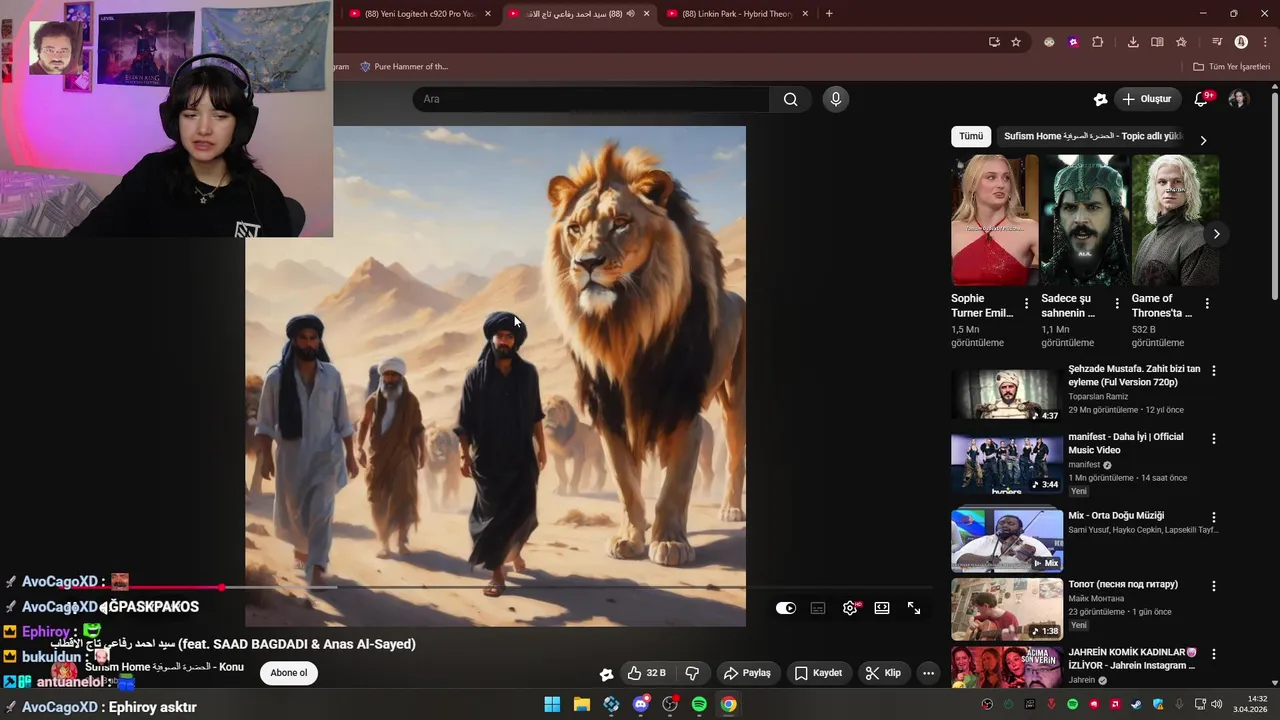Open File Explorer from taskbar

[582, 704]
